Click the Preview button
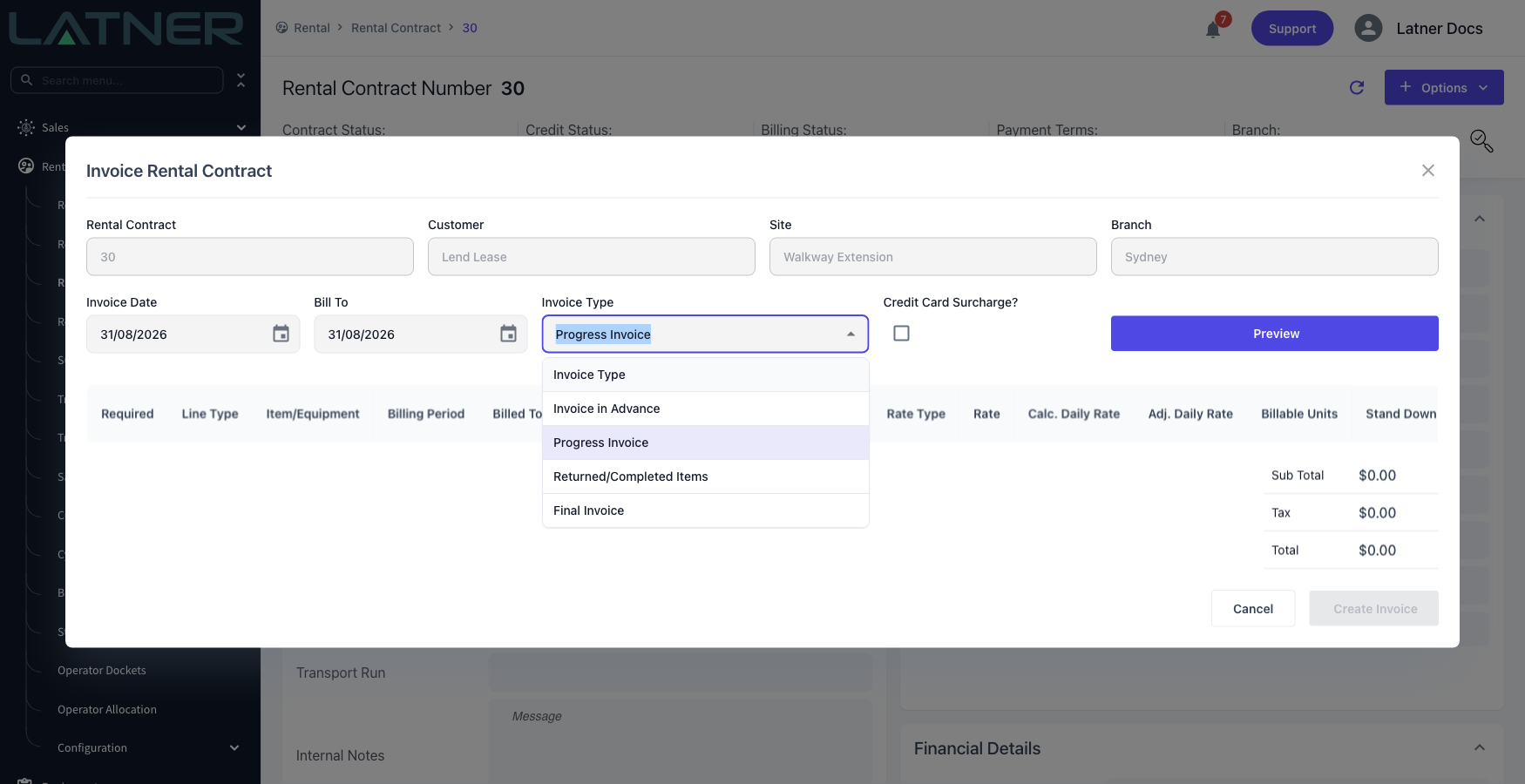This screenshot has height=784, width=1525. (1274, 334)
